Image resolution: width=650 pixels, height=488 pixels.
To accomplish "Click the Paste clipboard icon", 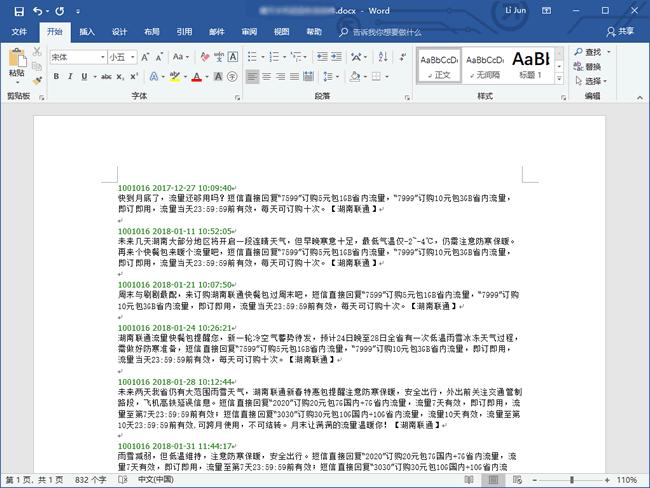I will [x=17, y=57].
